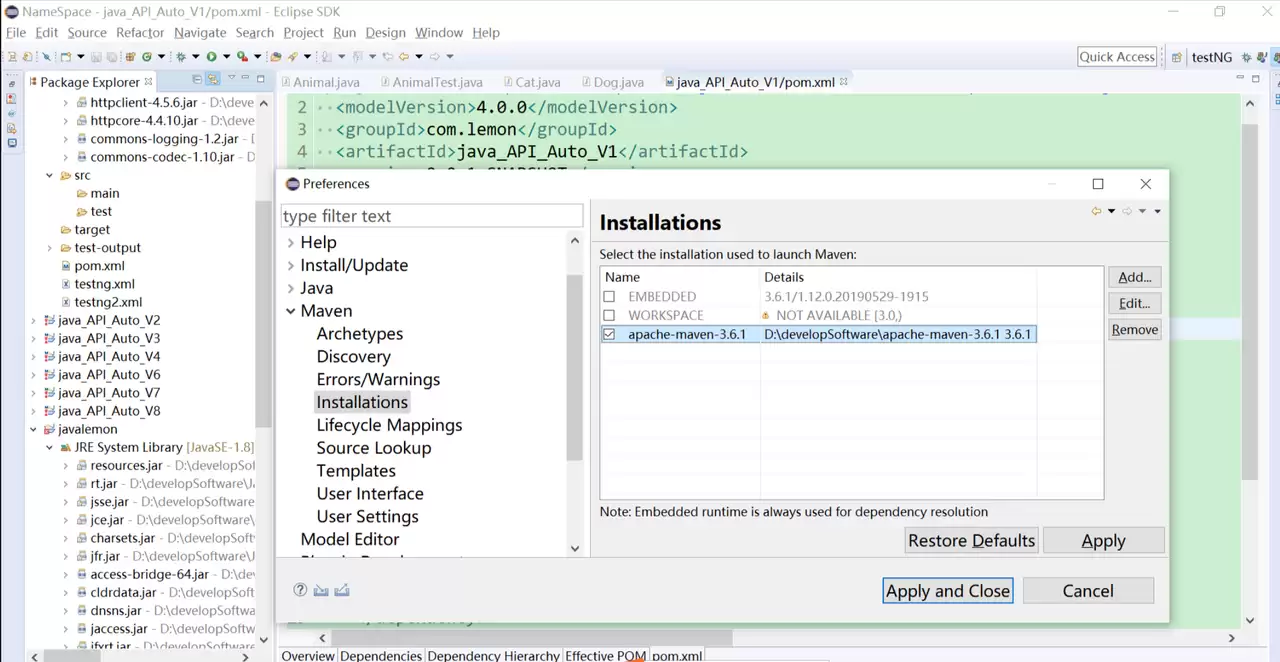The height and width of the screenshot is (662, 1280).
Task: Uncheck apache-maven-3.6.1 installation checkbox
Action: 609,334
